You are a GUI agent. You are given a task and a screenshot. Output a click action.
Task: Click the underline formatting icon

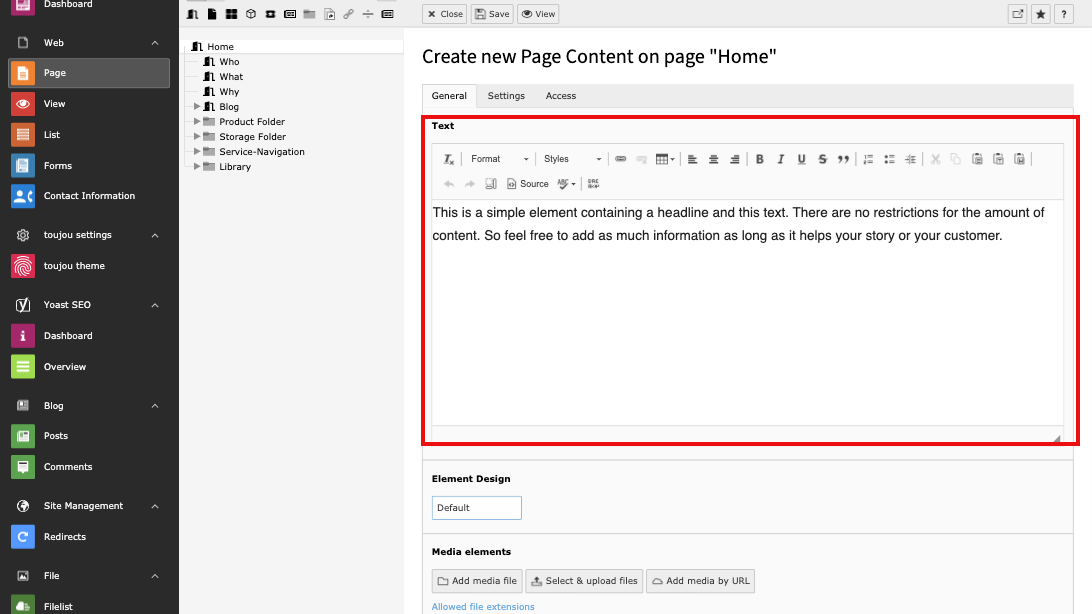point(801,159)
